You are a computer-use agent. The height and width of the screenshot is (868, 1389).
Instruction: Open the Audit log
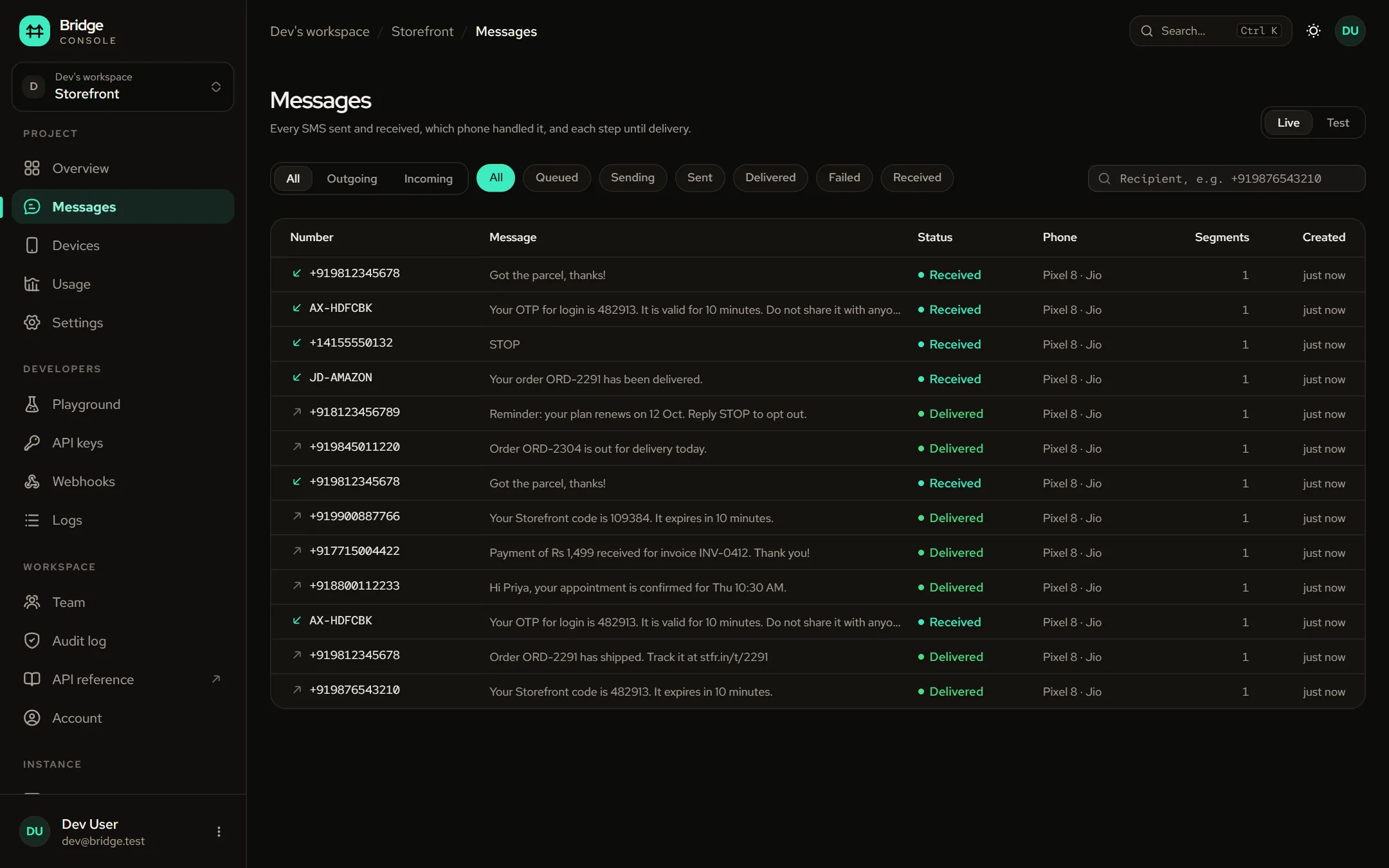tap(122, 641)
